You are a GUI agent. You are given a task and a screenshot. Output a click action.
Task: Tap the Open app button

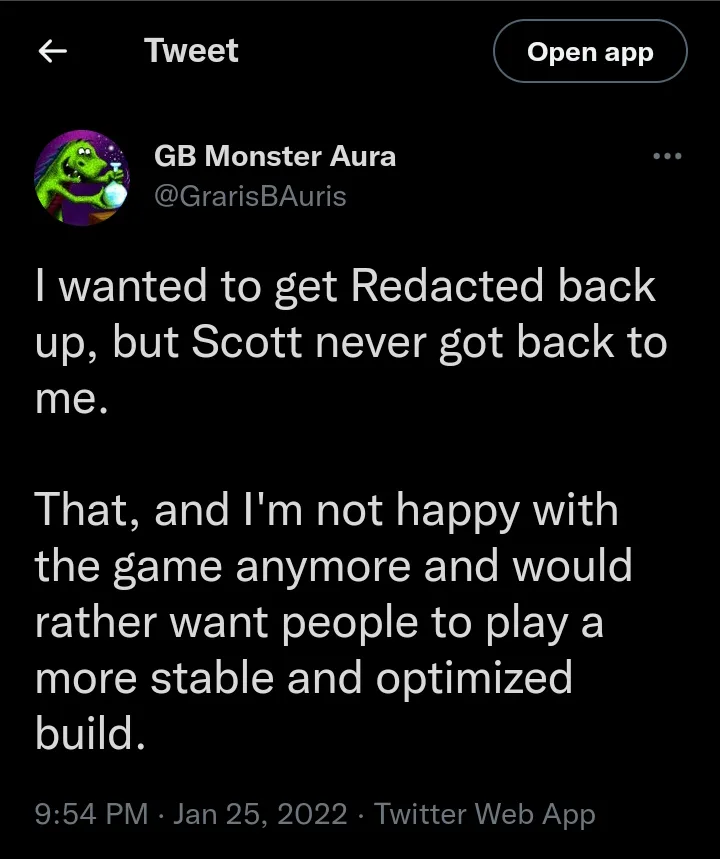click(590, 51)
